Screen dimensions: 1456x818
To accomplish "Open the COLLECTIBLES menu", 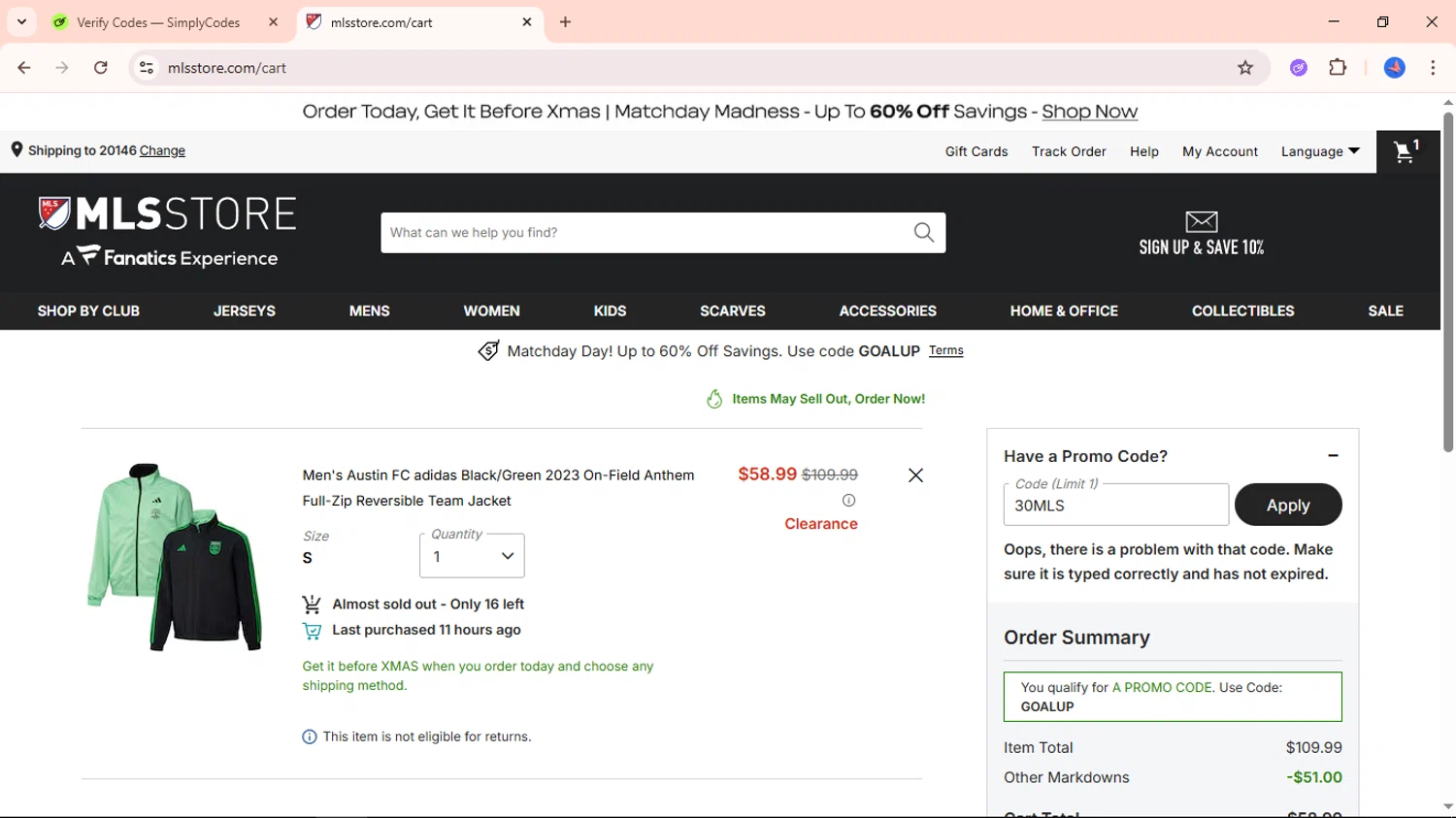I will click(1243, 311).
